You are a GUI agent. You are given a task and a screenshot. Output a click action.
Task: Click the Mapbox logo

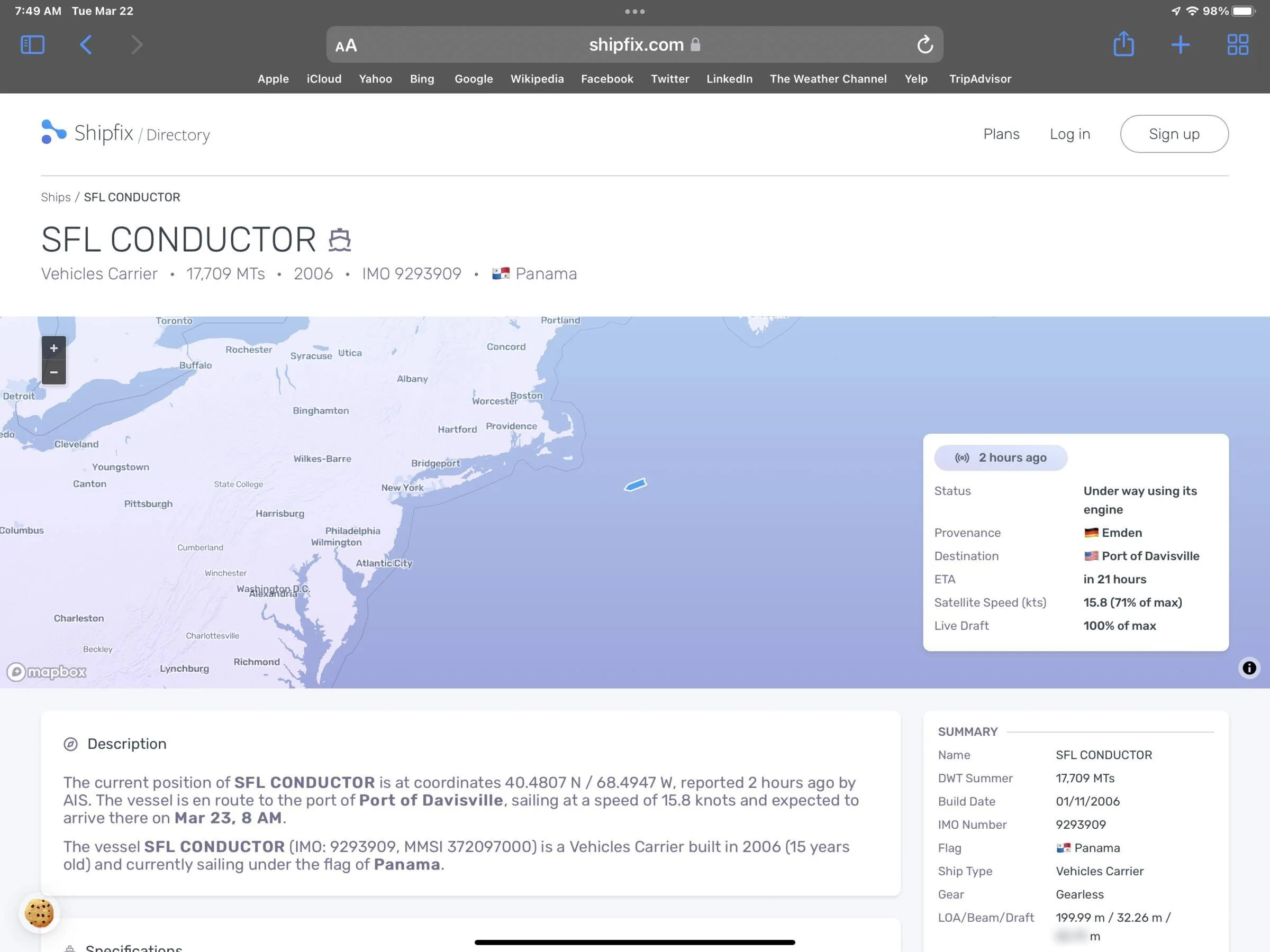coord(47,671)
